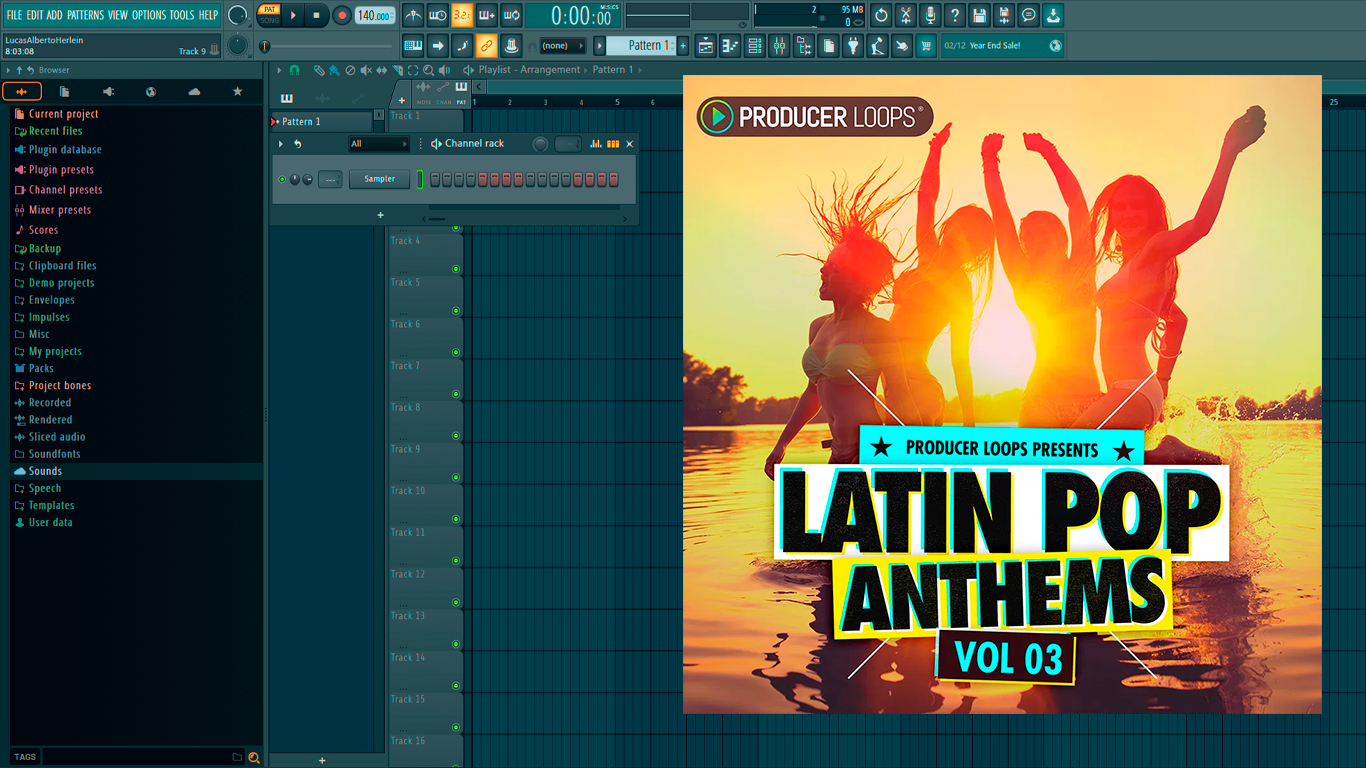Open the Playlist view icon
The width and height of the screenshot is (1366, 768).
706,45
